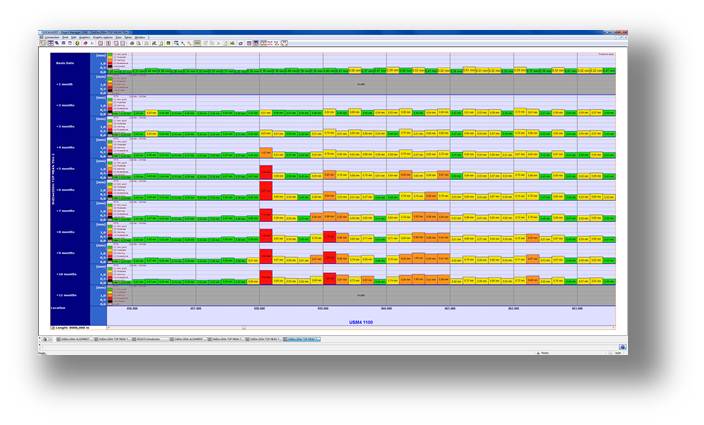
Task: Click the 003.000 marker on the location axis
Action: pyautogui.click(x=323, y=309)
